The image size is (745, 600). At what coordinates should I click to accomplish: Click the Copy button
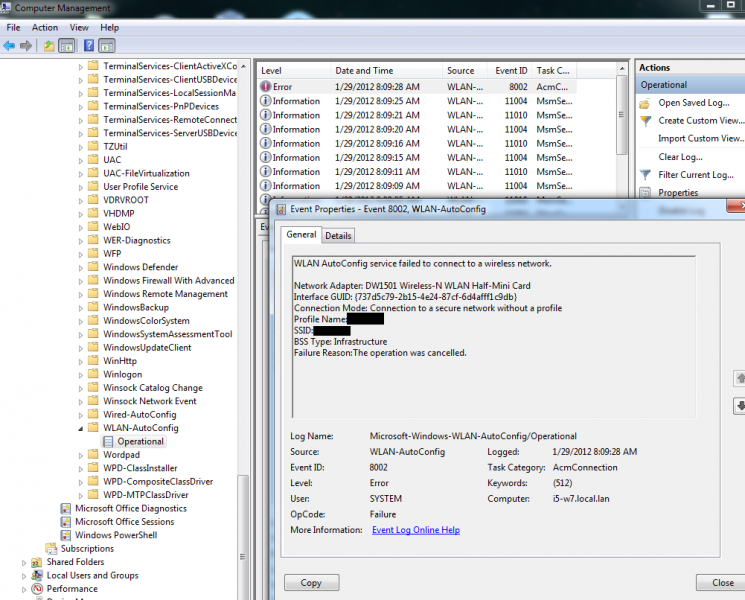[x=311, y=583]
